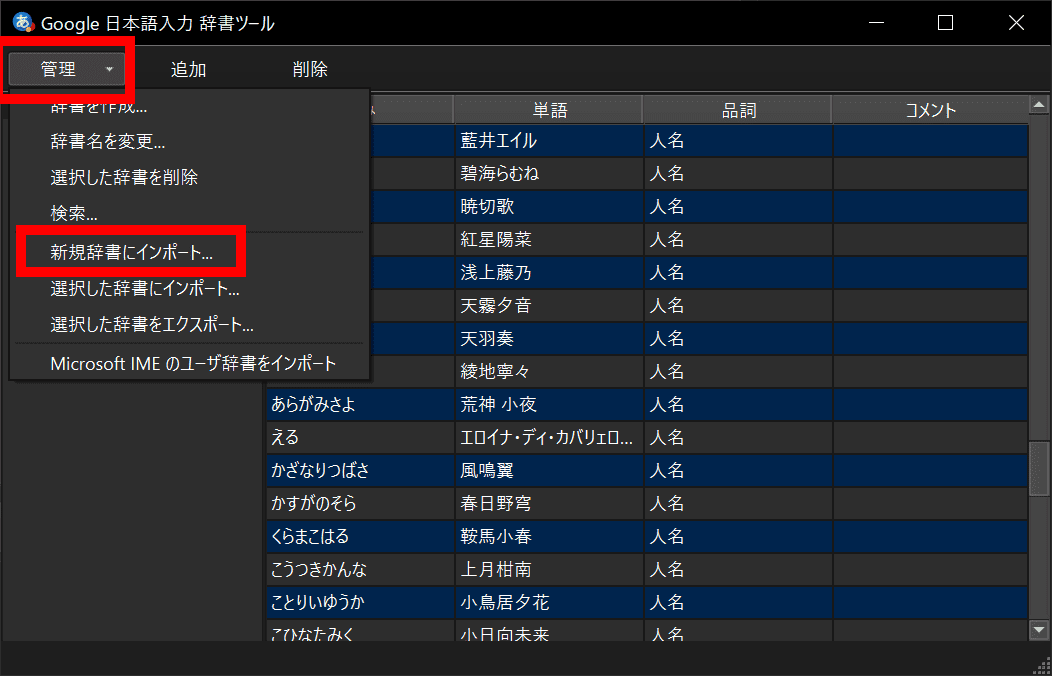Select 新規辞書にインポート... menu item
This screenshot has width=1052, height=676.
132,254
